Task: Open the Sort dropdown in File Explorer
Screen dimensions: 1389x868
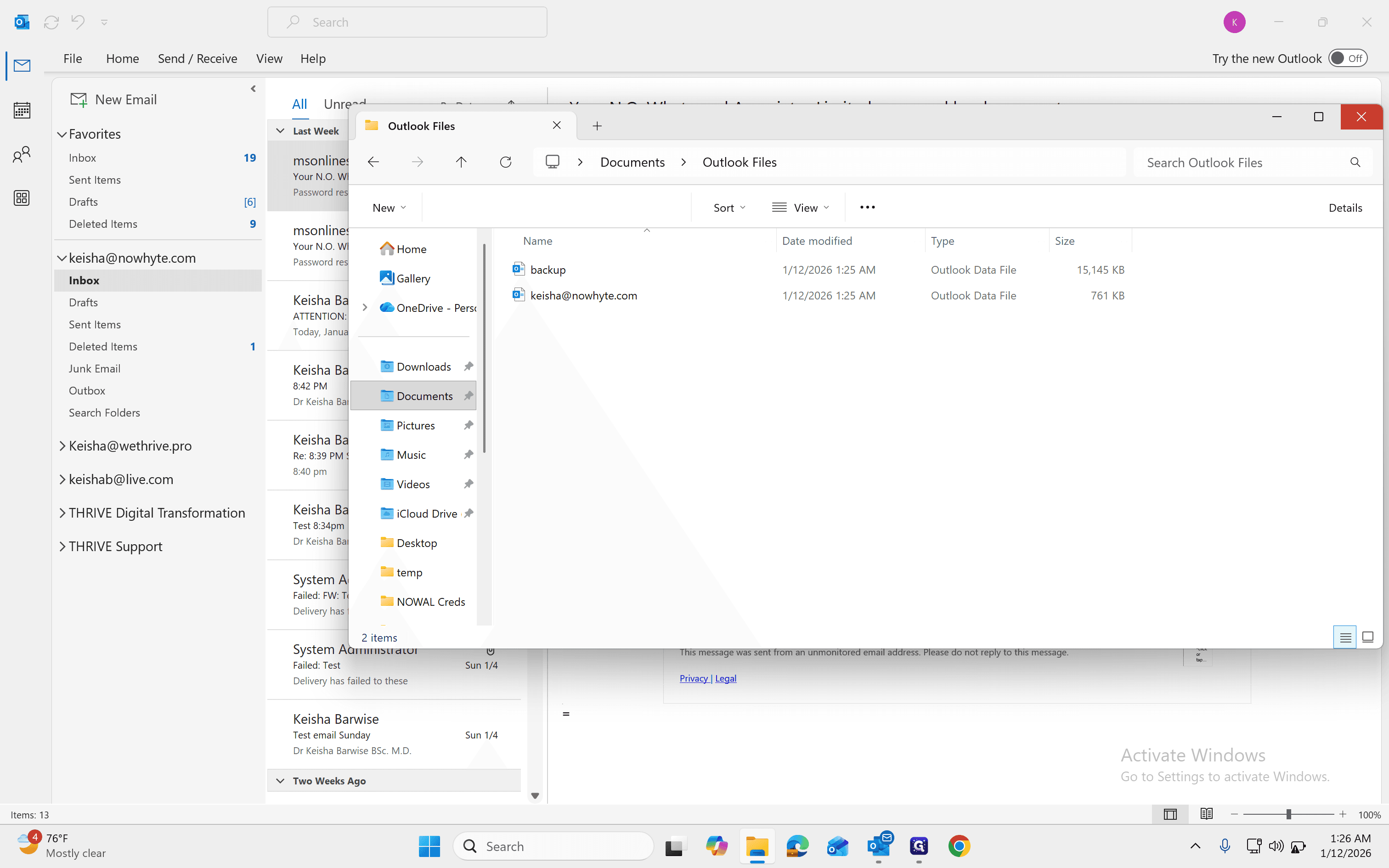Action: (x=729, y=208)
